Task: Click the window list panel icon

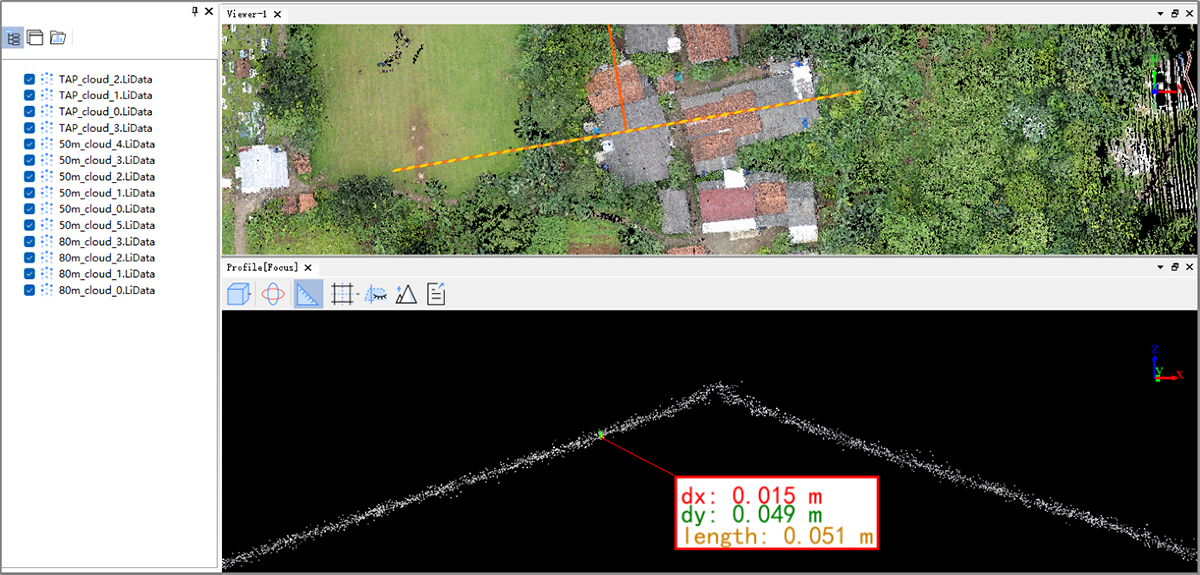Action: pos(35,38)
